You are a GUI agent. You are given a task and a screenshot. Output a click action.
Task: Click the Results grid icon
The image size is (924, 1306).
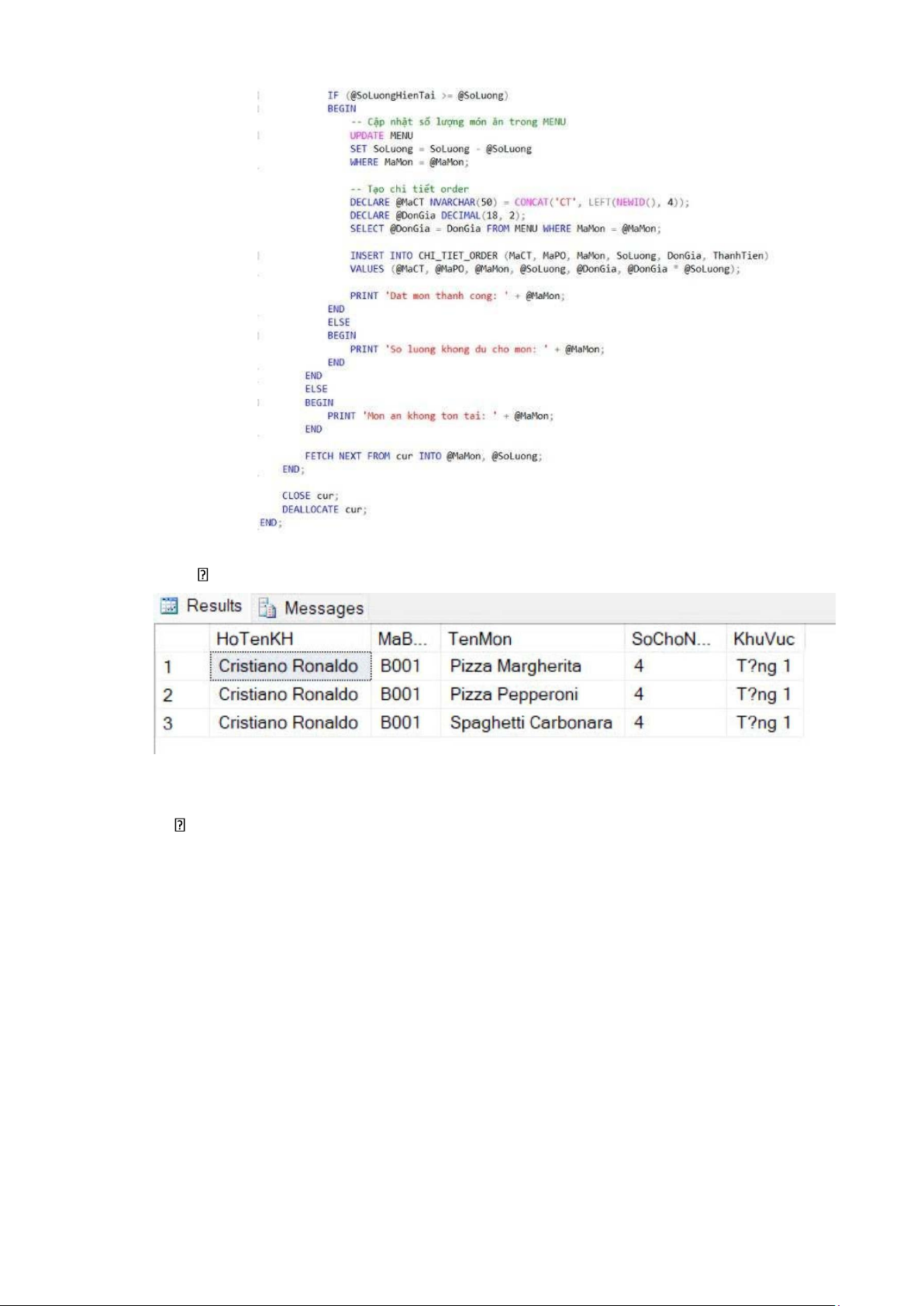coord(169,606)
